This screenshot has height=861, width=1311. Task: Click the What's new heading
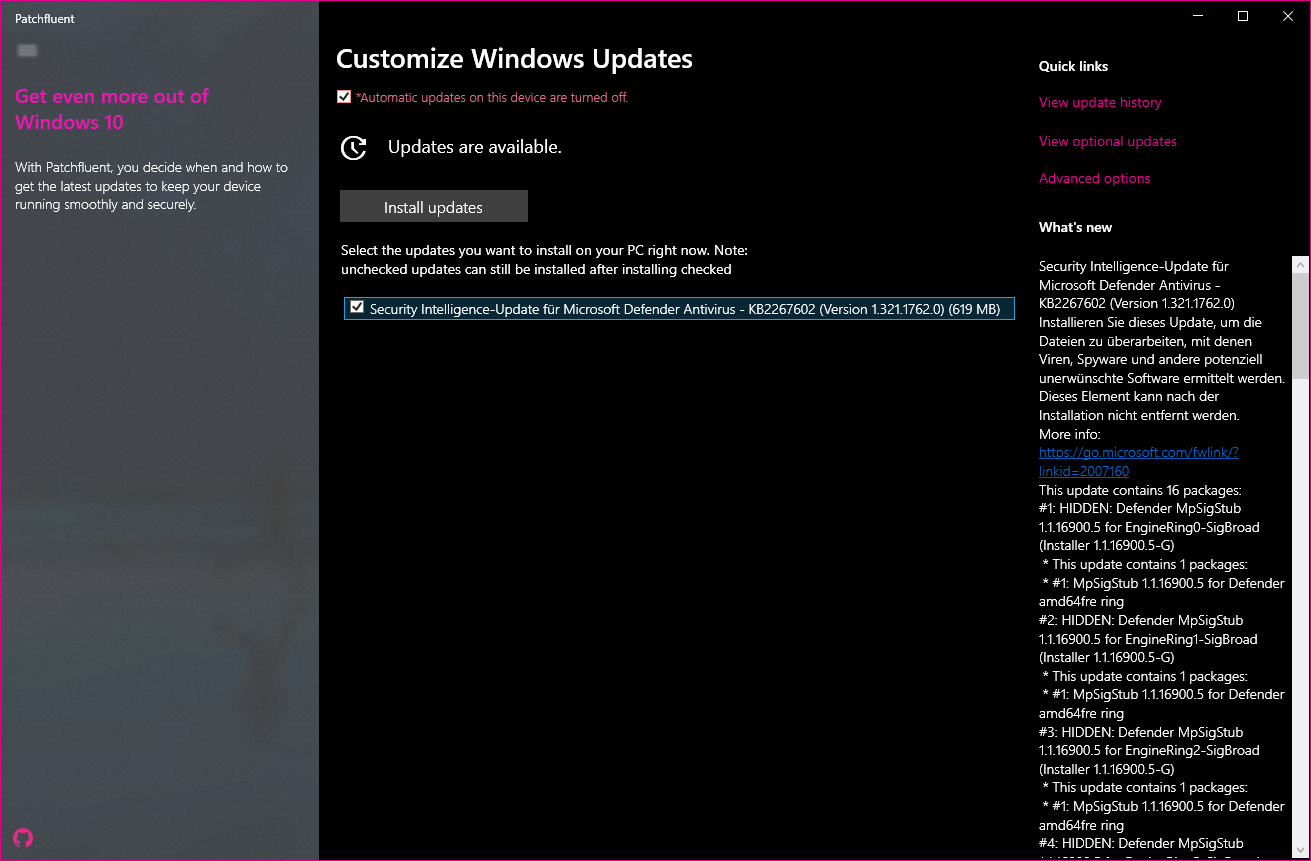[1075, 227]
